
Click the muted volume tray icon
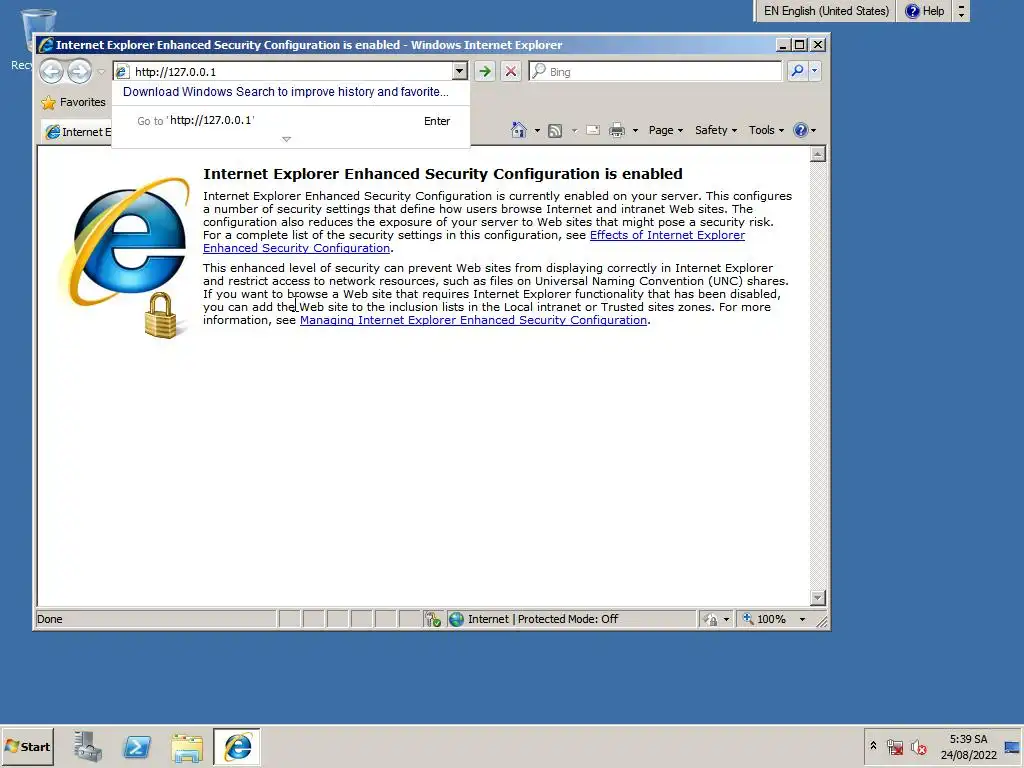(919, 747)
